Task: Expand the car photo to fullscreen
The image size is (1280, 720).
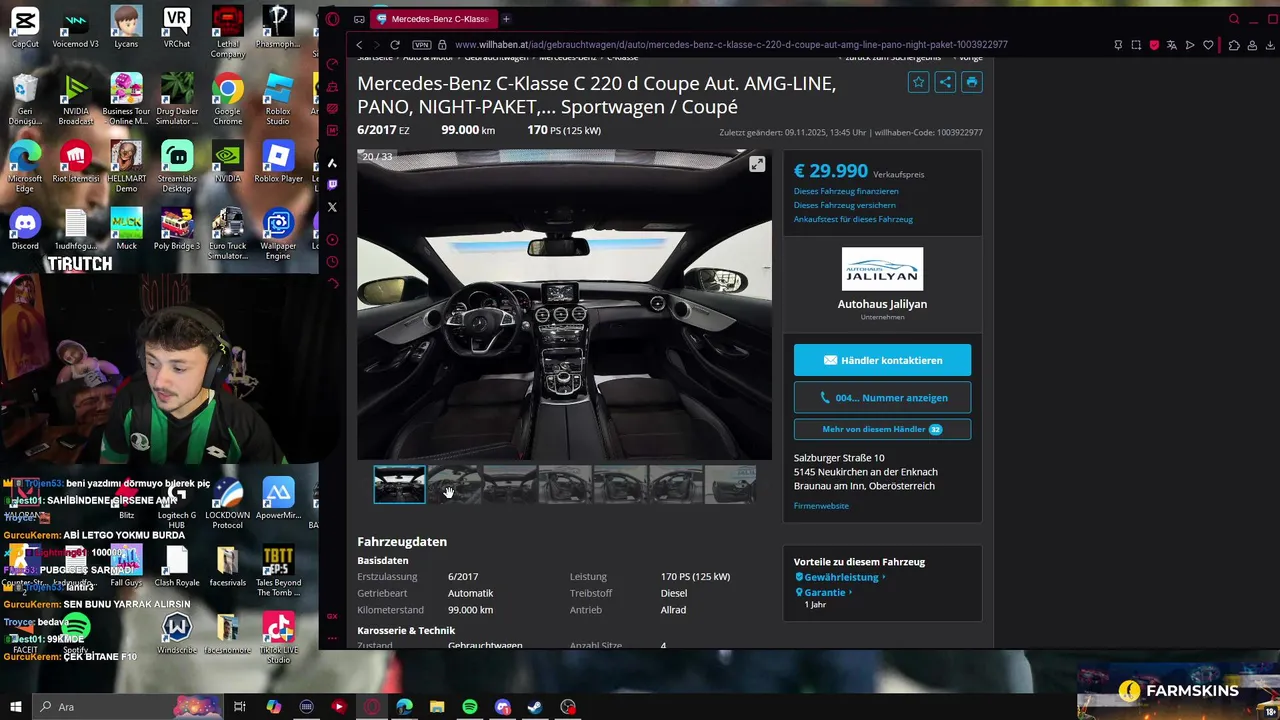Action: (x=757, y=164)
